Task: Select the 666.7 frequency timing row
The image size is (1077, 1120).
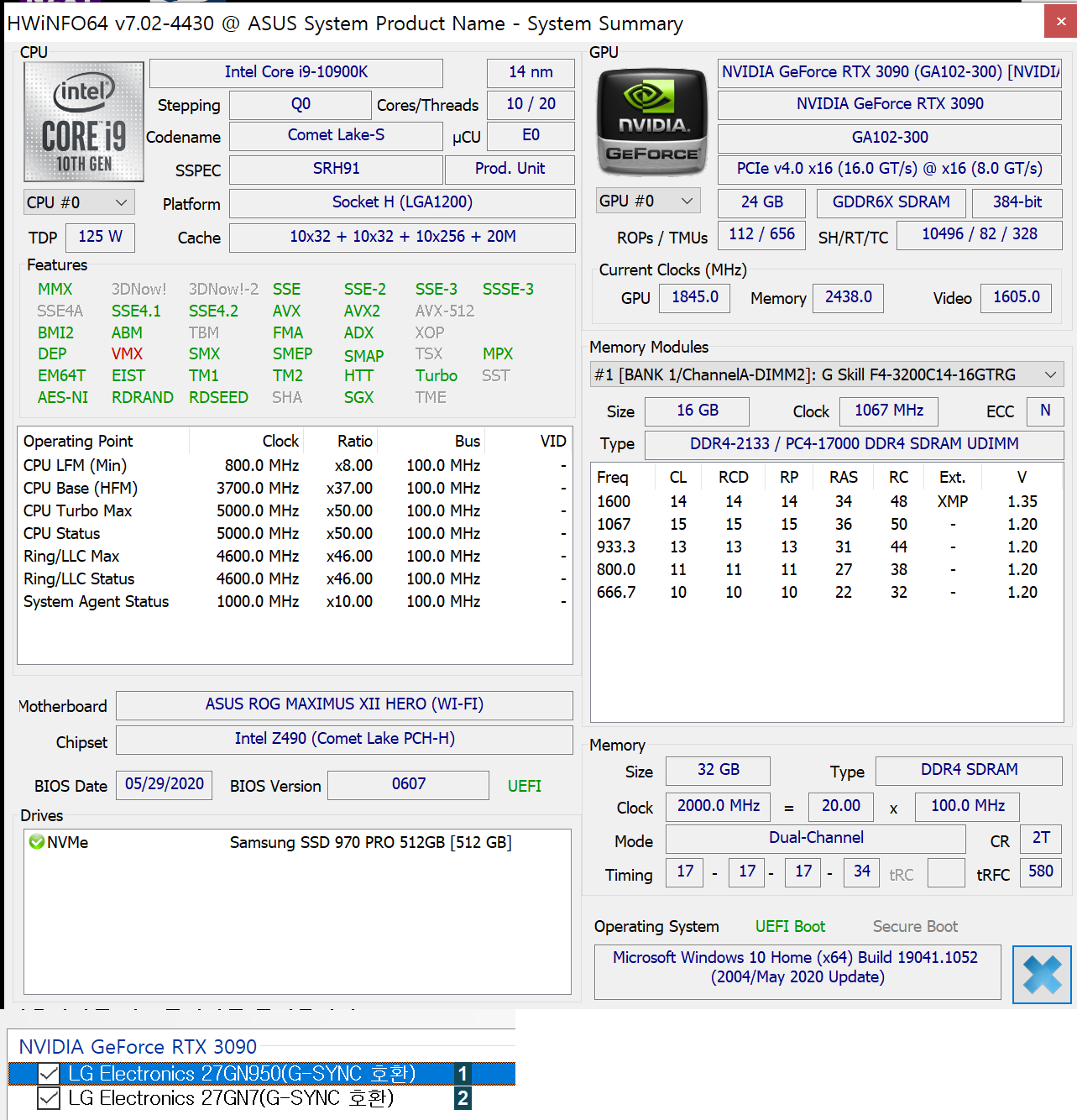Action: (827, 593)
